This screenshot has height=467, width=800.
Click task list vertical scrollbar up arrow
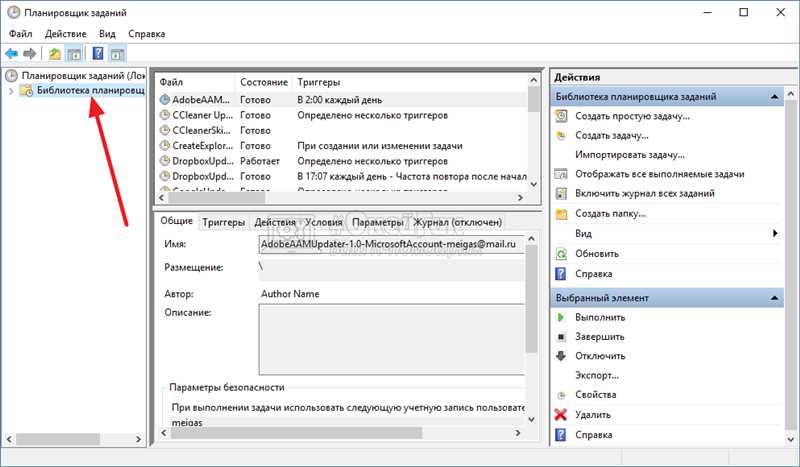click(x=534, y=80)
